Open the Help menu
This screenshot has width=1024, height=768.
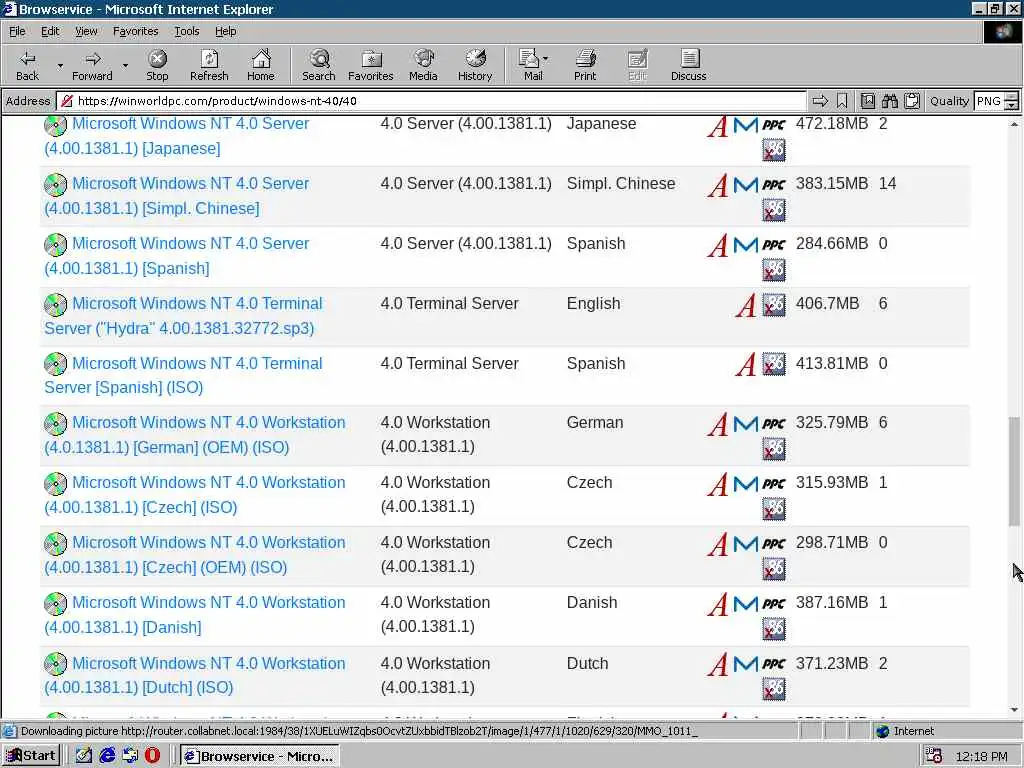click(226, 31)
